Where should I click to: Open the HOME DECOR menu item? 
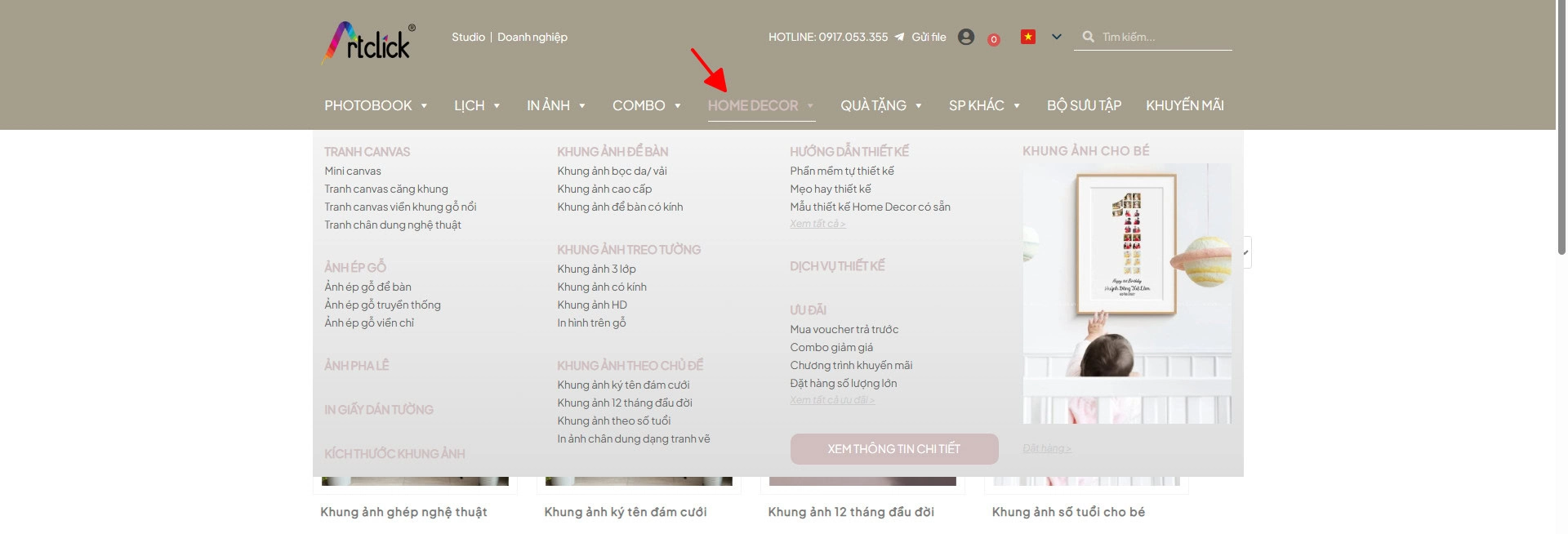pyautogui.click(x=753, y=105)
